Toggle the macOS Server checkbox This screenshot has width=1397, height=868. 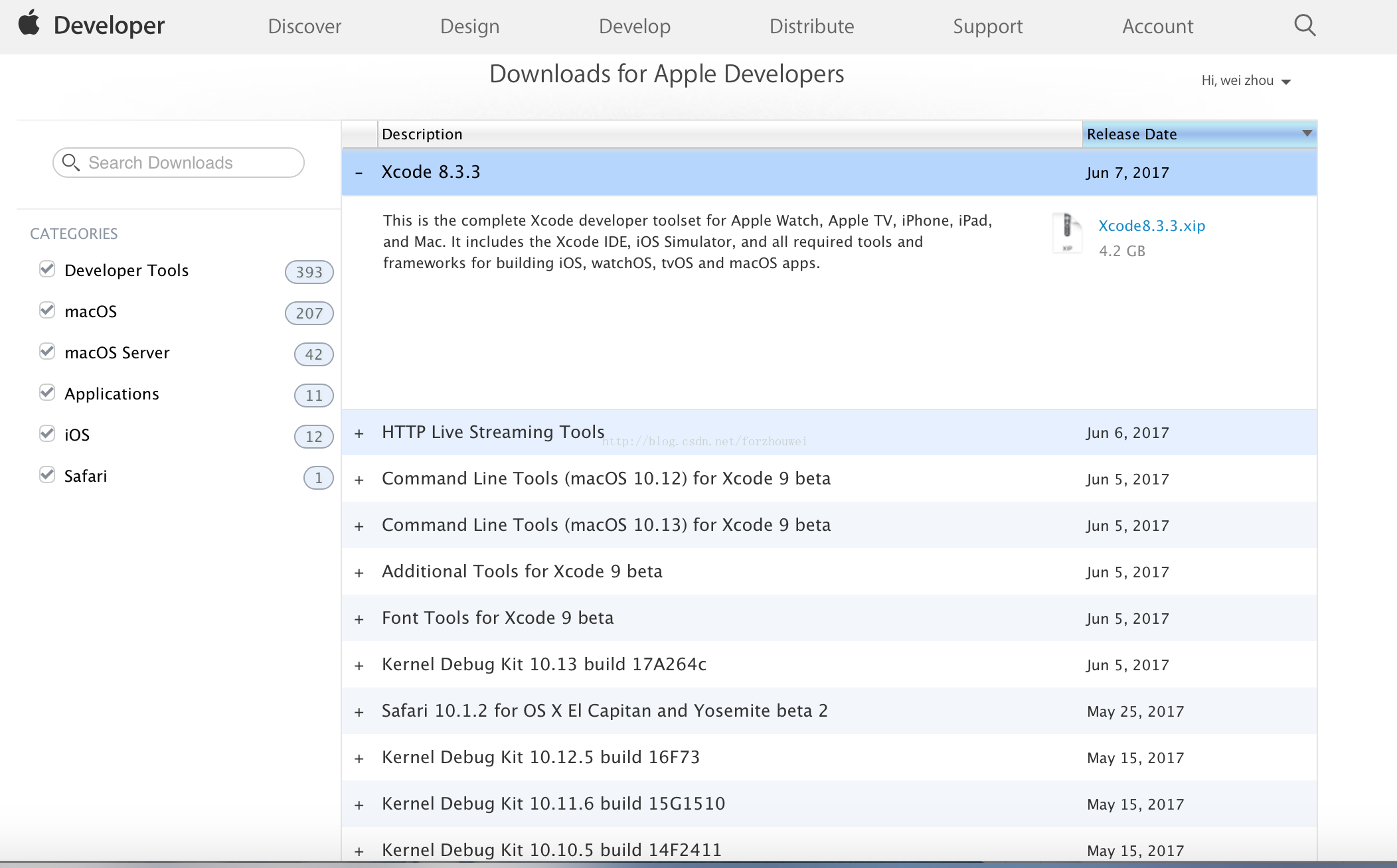pyautogui.click(x=46, y=351)
